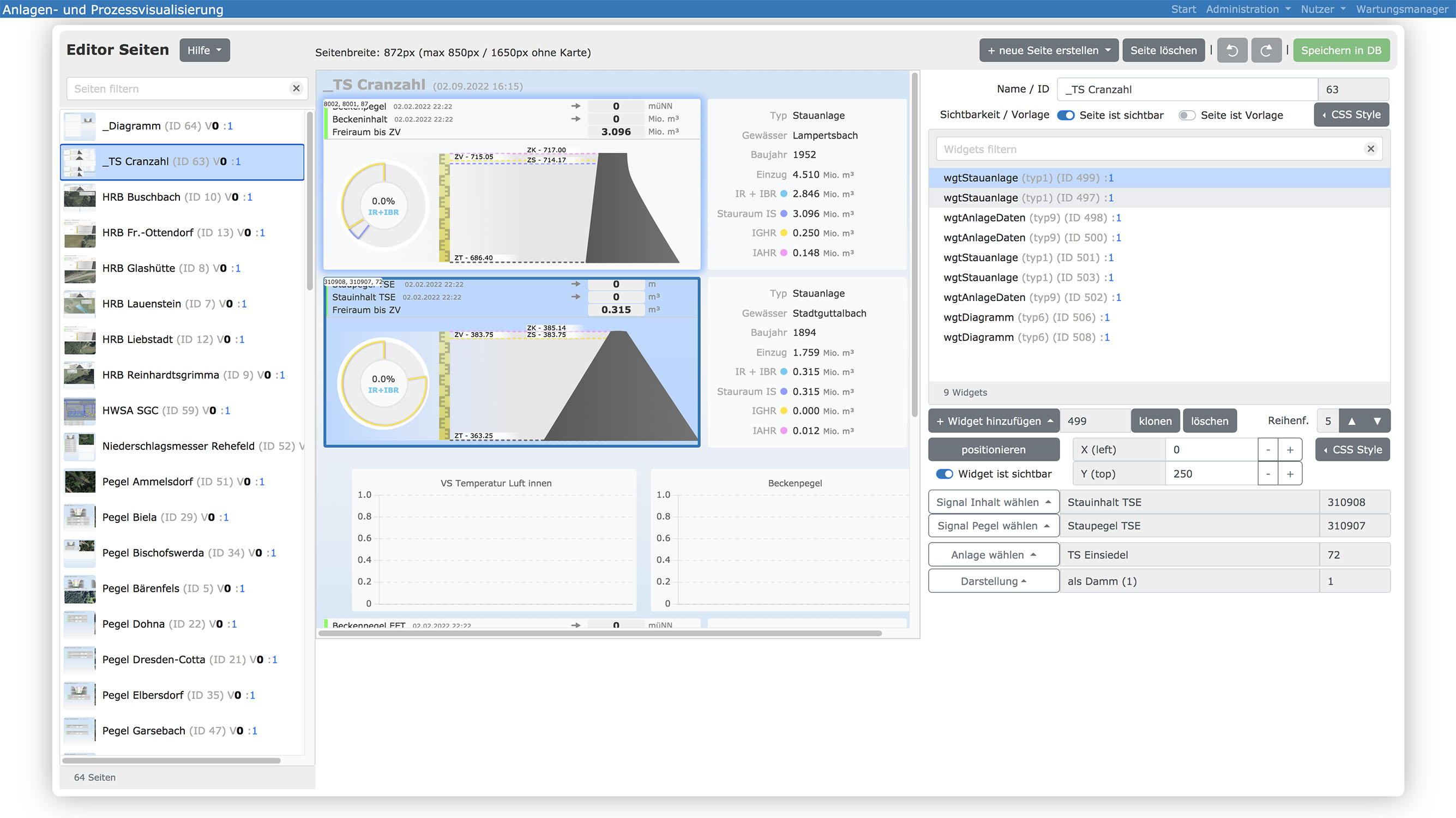Toggle Seite ist sichtbar switch
Viewport: 1456px width, 818px height.
point(1066,115)
